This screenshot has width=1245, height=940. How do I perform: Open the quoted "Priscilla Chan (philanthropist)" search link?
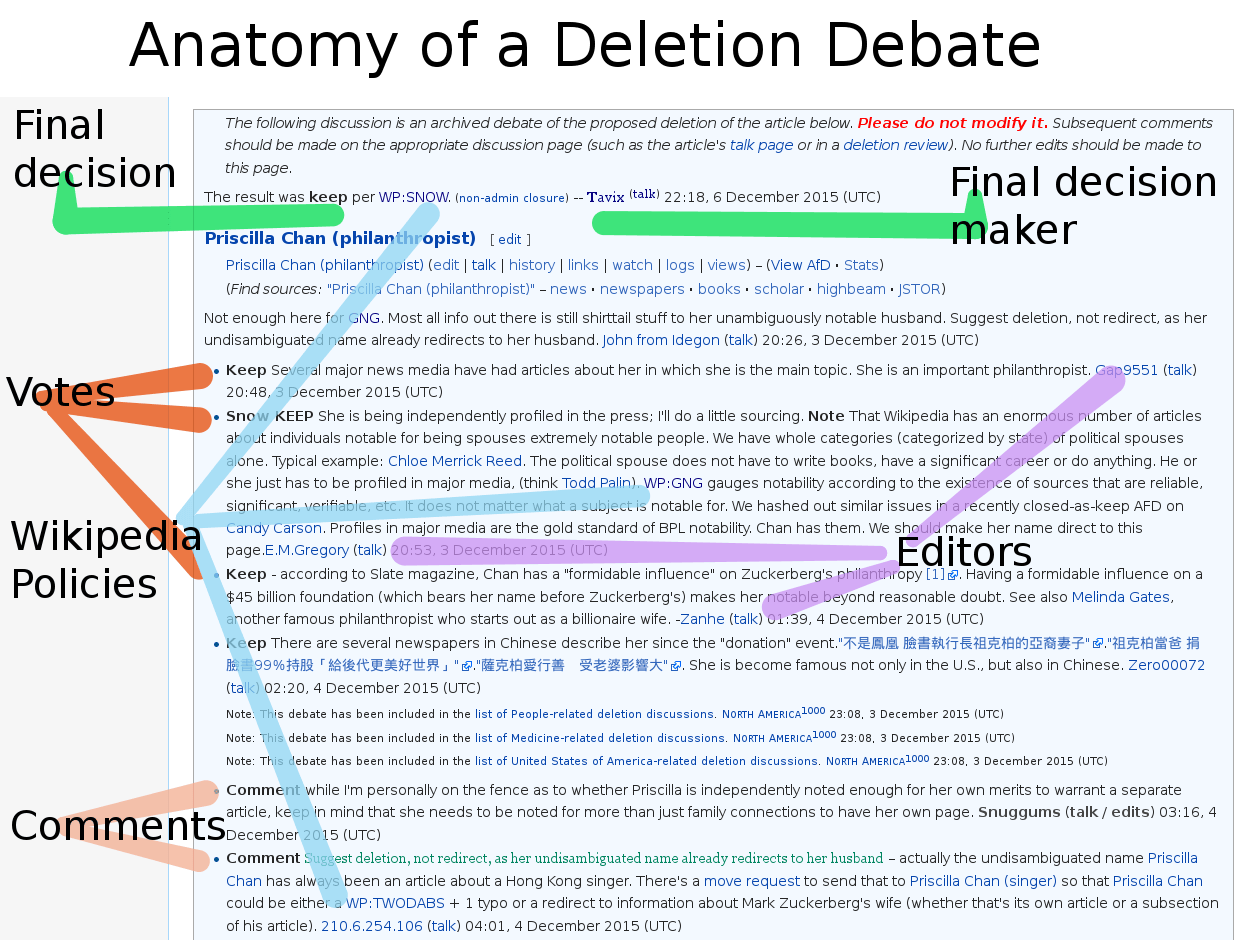point(431,289)
